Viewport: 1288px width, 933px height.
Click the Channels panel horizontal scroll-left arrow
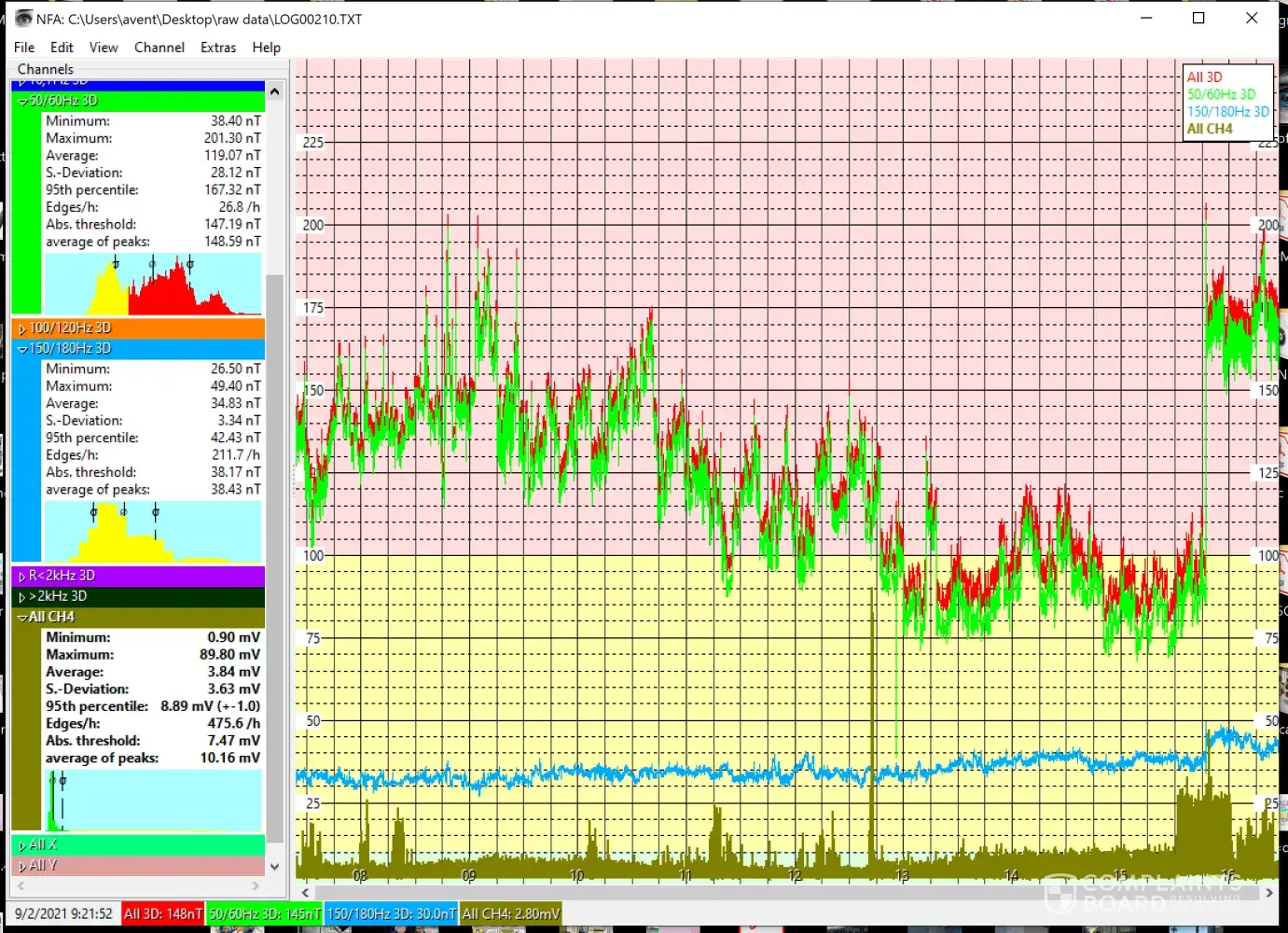point(21,885)
